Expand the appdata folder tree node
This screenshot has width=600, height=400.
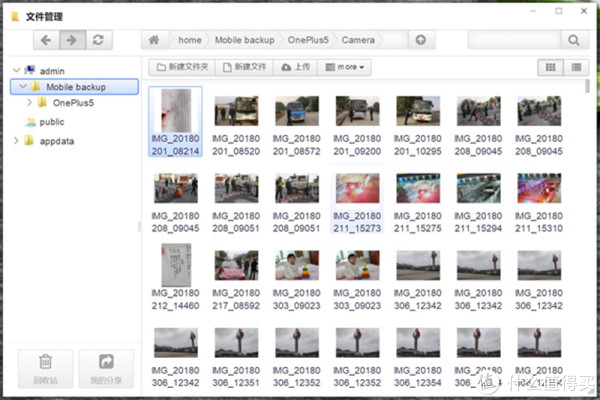point(15,140)
